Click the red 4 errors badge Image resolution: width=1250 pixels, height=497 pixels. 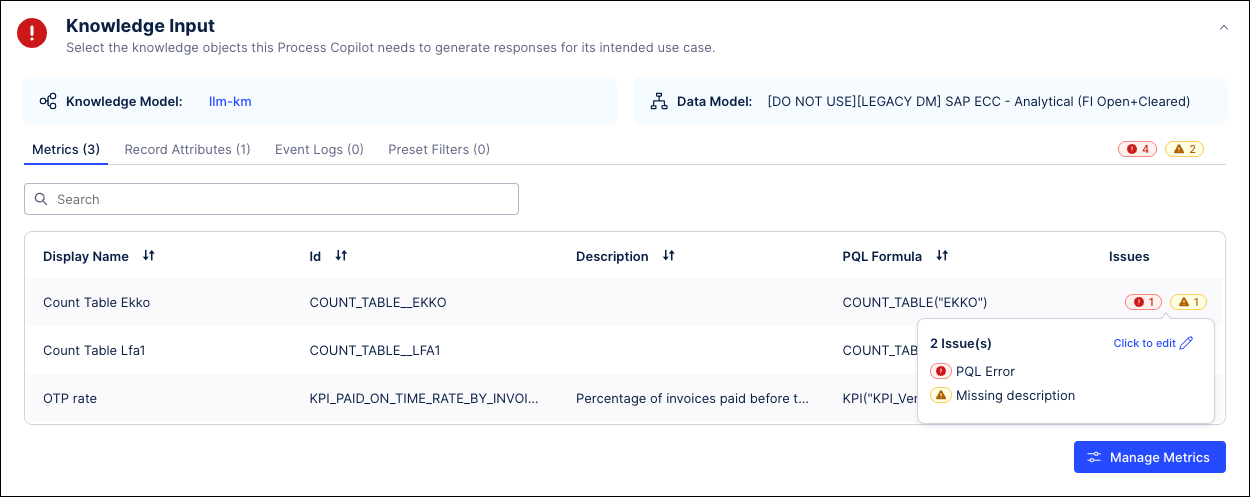(x=1137, y=149)
